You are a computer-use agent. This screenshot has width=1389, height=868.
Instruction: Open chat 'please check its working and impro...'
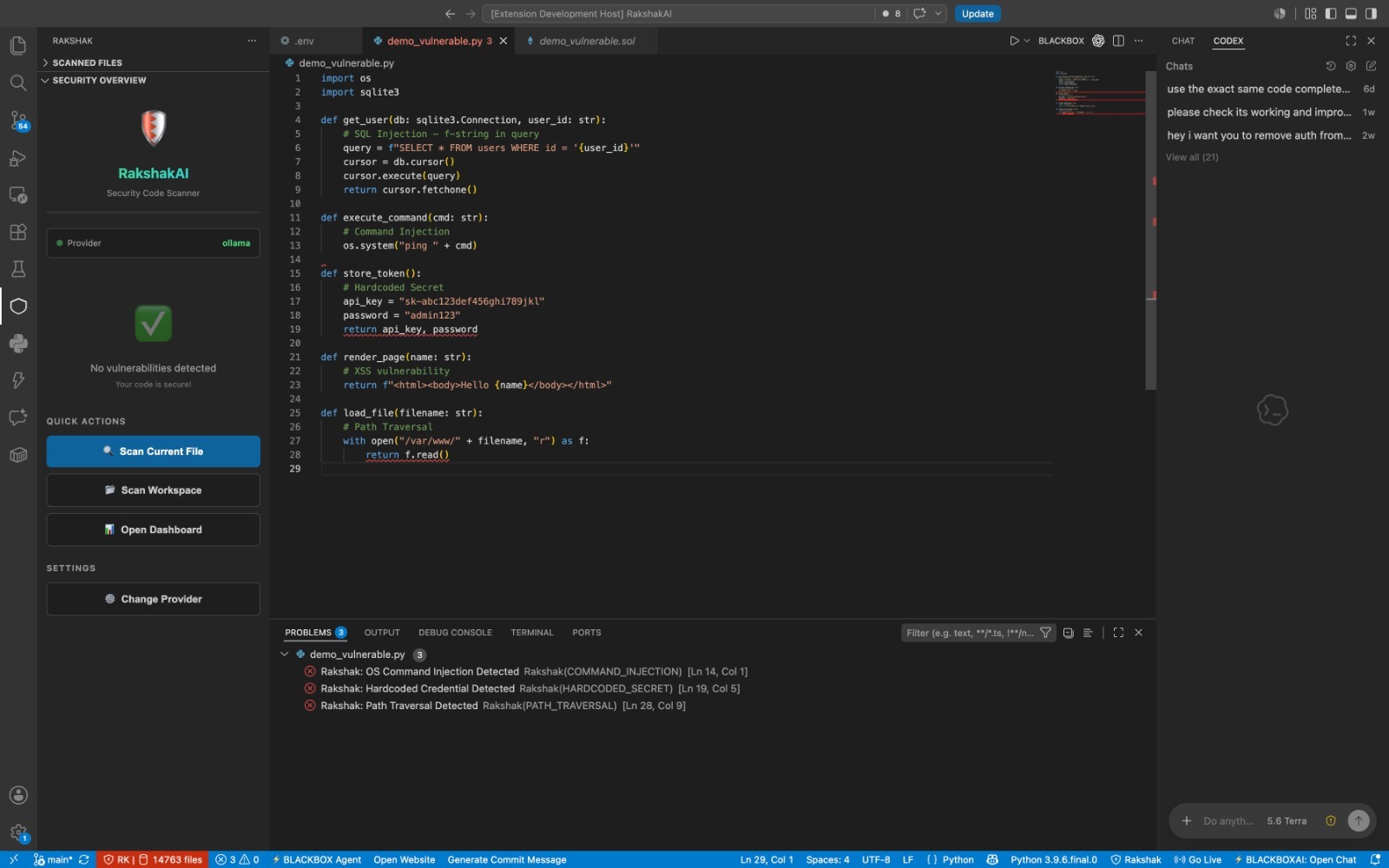[x=1271, y=112]
